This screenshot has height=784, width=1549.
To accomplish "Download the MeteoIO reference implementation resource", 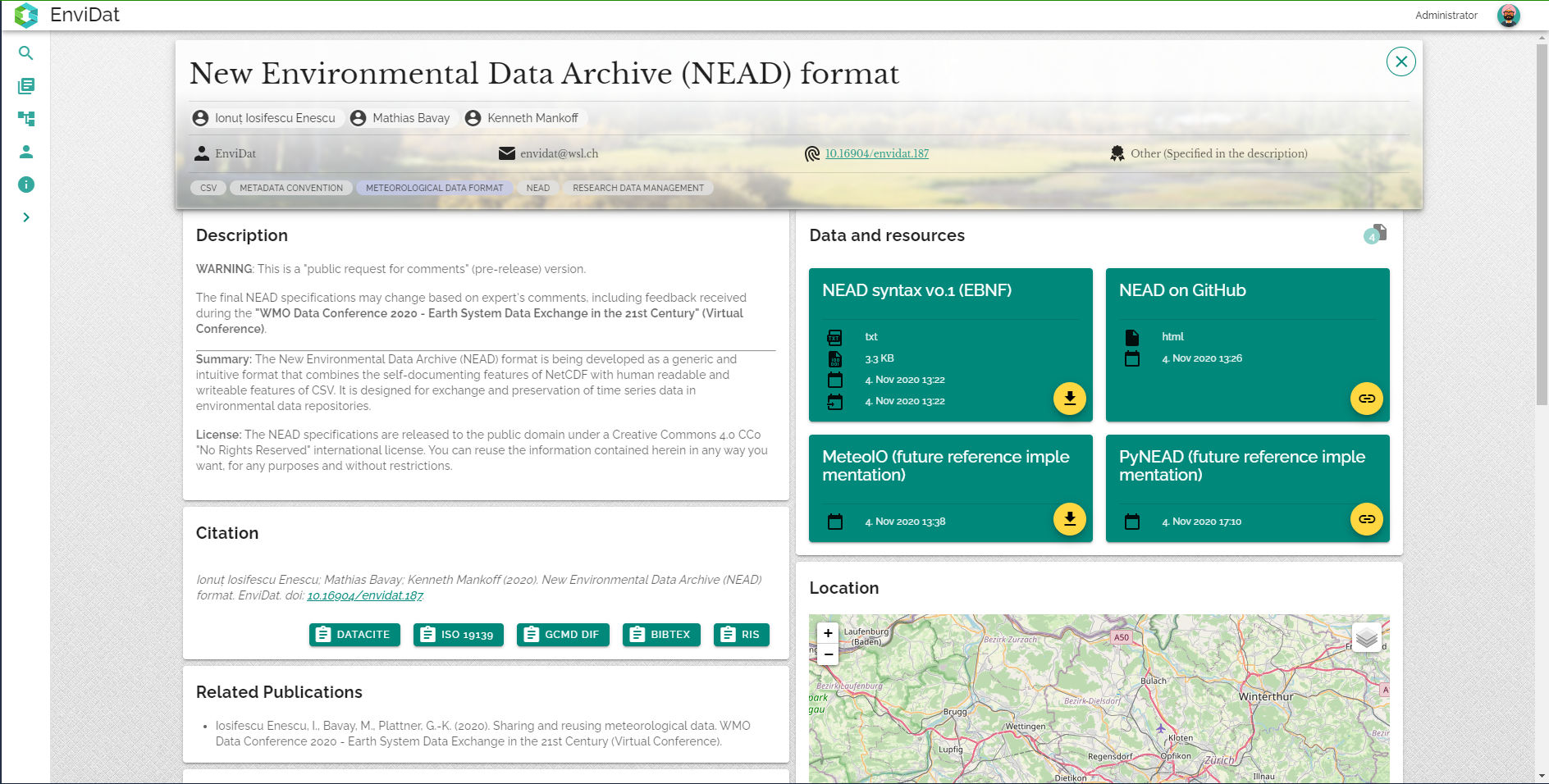I will tap(1069, 519).
